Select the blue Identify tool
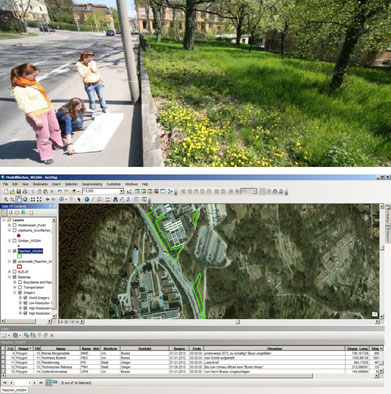The width and height of the screenshot is (391, 394). (87, 199)
